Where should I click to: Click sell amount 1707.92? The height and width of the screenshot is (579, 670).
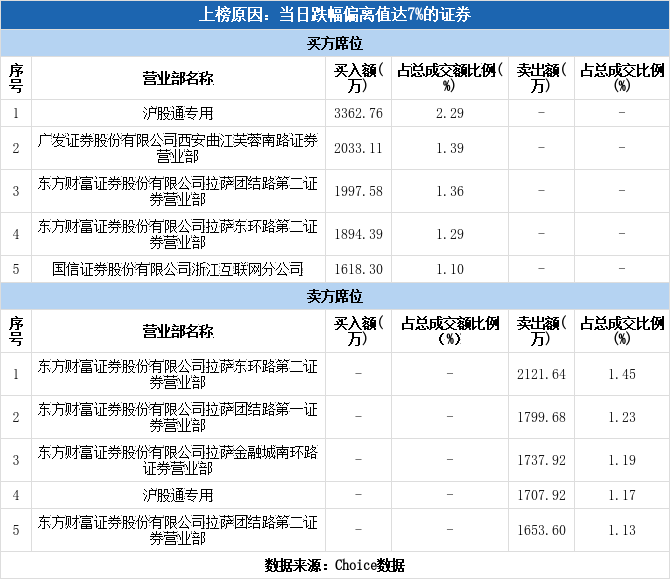(x=541, y=495)
